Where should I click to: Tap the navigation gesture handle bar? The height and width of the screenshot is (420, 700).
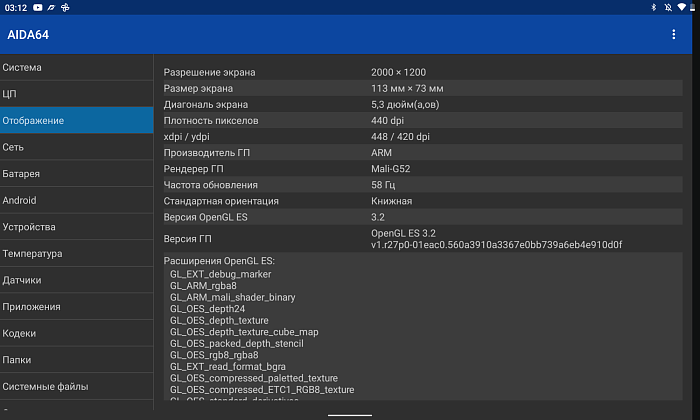tap(350, 415)
